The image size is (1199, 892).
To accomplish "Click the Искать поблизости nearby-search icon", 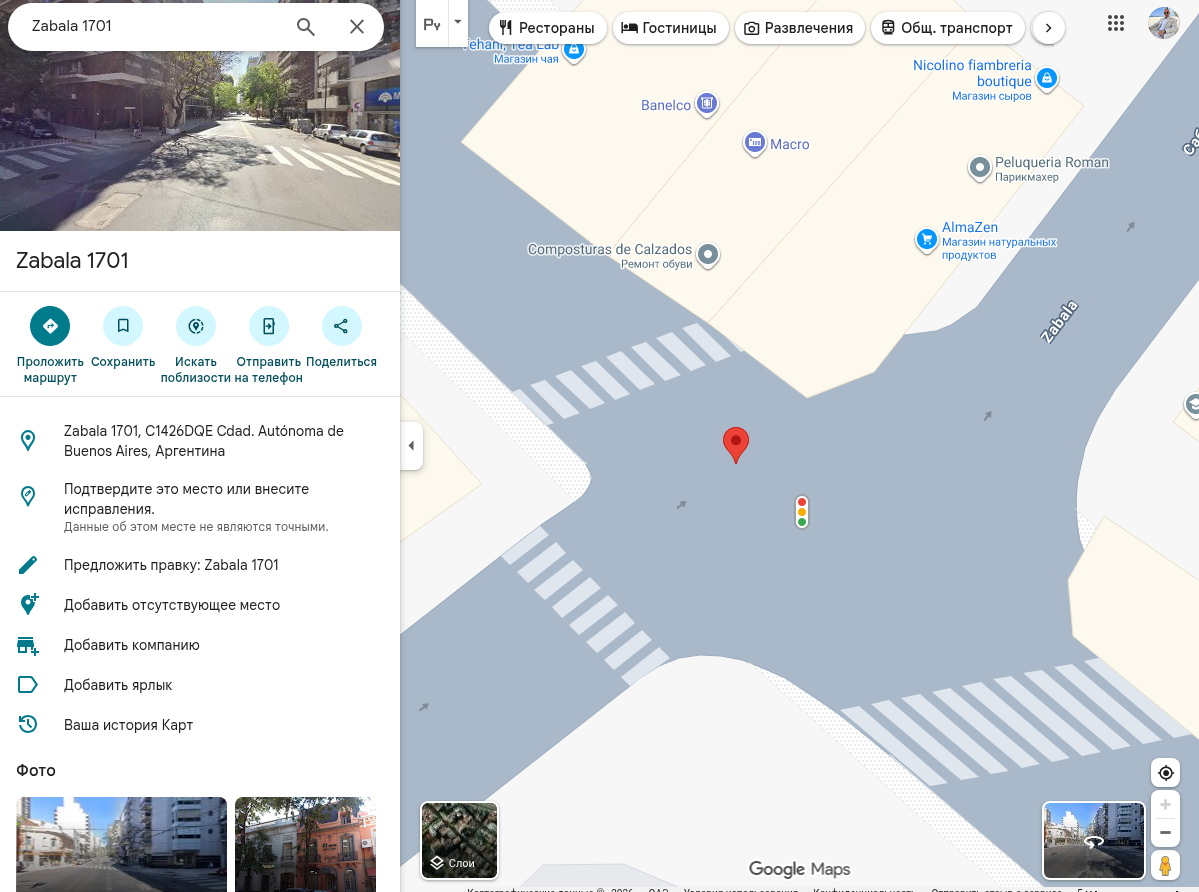I will pyautogui.click(x=196, y=326).
